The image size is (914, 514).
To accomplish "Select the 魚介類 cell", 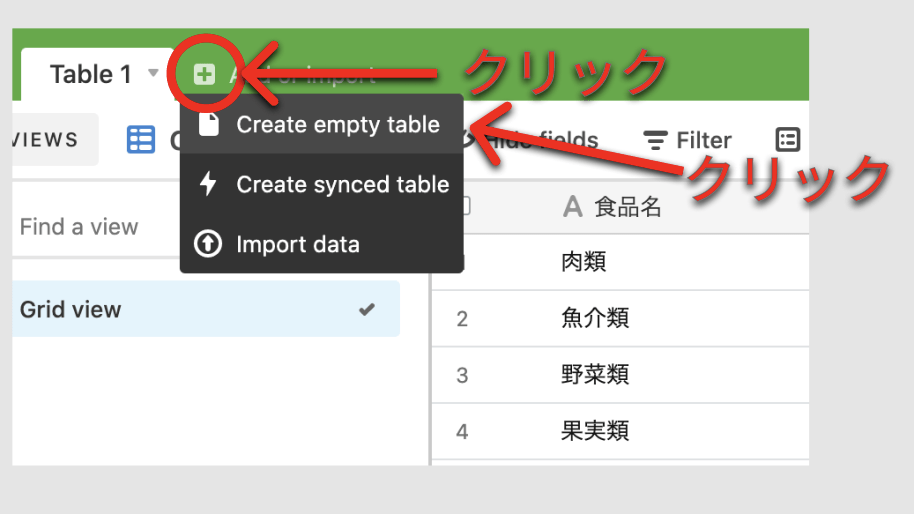I will pyautogui.click(x=596, y=319).
